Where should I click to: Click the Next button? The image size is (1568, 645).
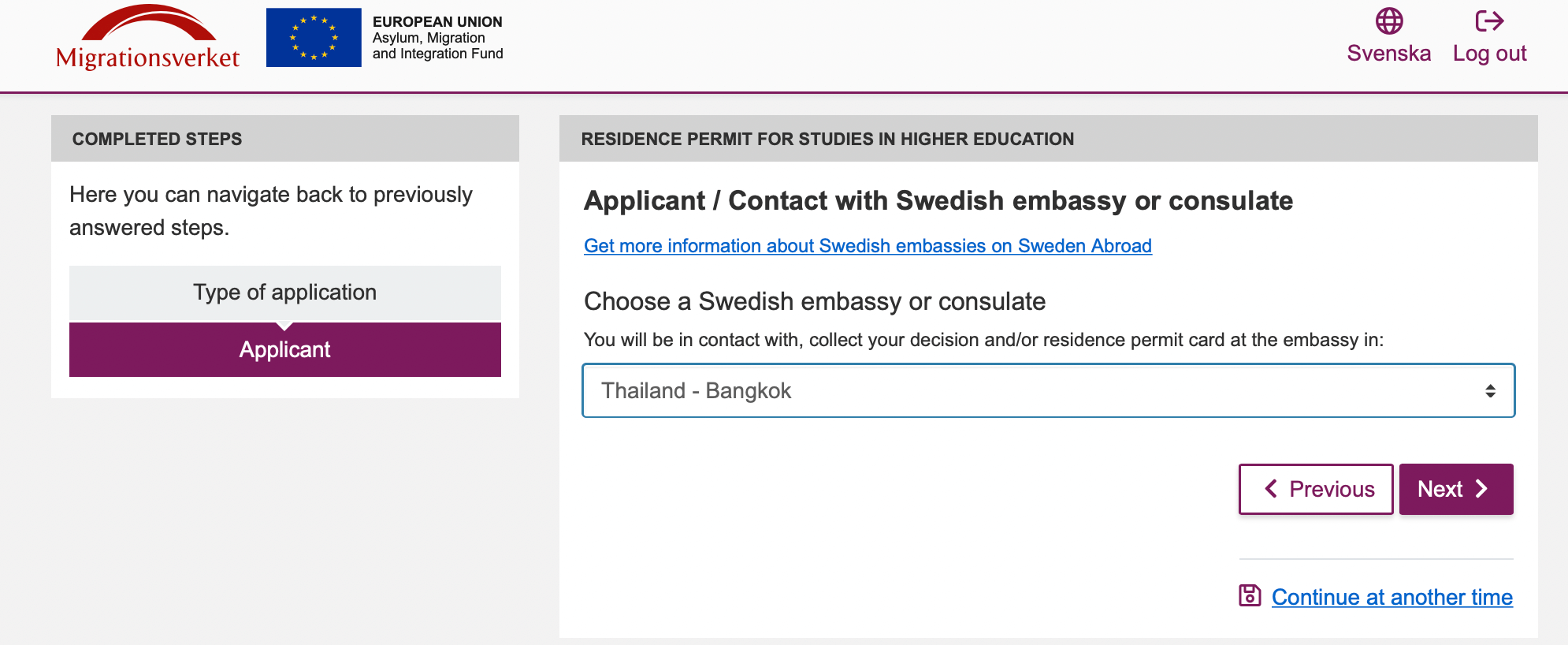[1456, 489]
